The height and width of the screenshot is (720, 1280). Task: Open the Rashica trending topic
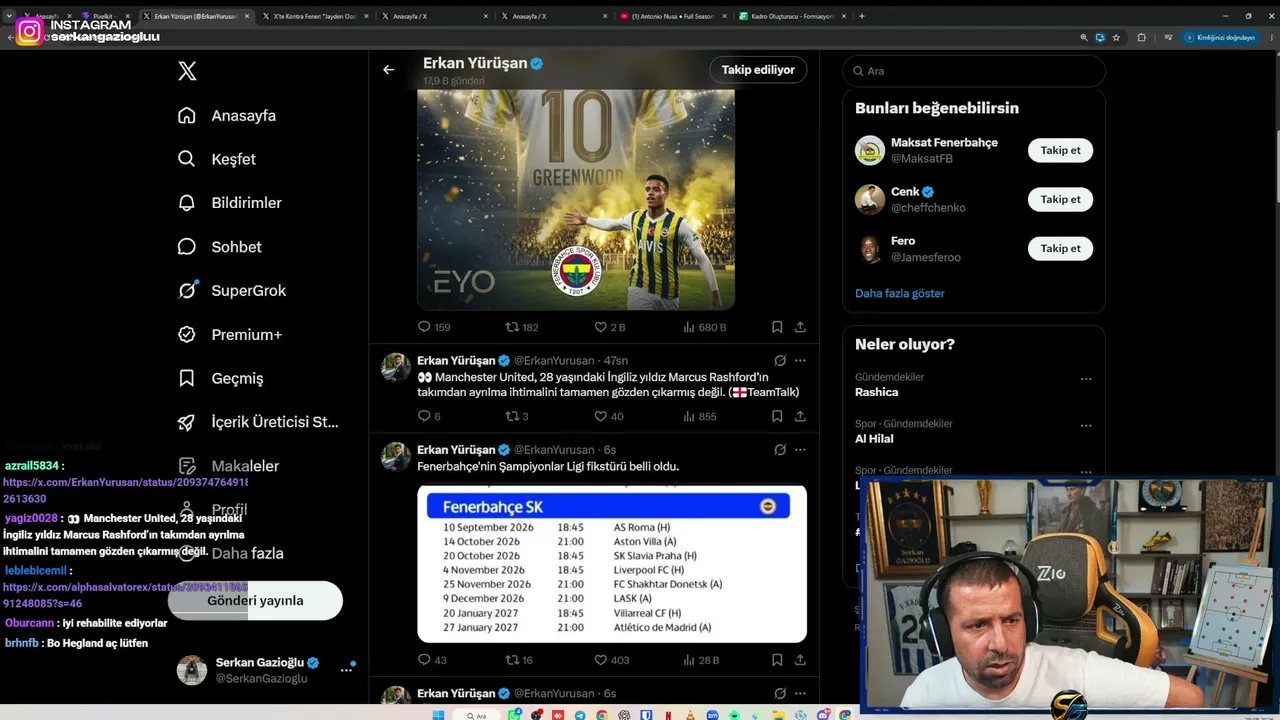876,392
